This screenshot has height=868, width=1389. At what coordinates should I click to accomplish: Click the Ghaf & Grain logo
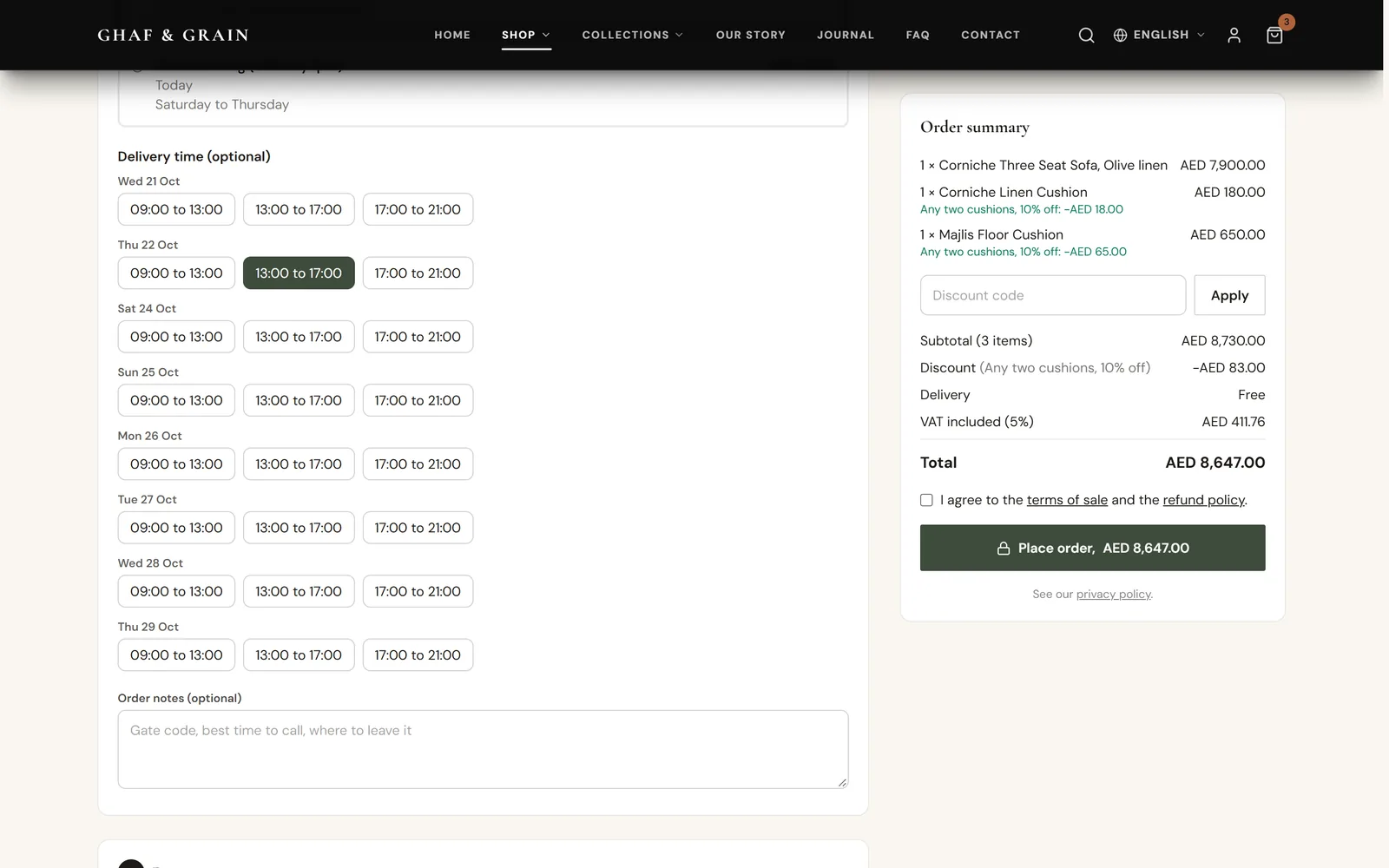point(174,35)
